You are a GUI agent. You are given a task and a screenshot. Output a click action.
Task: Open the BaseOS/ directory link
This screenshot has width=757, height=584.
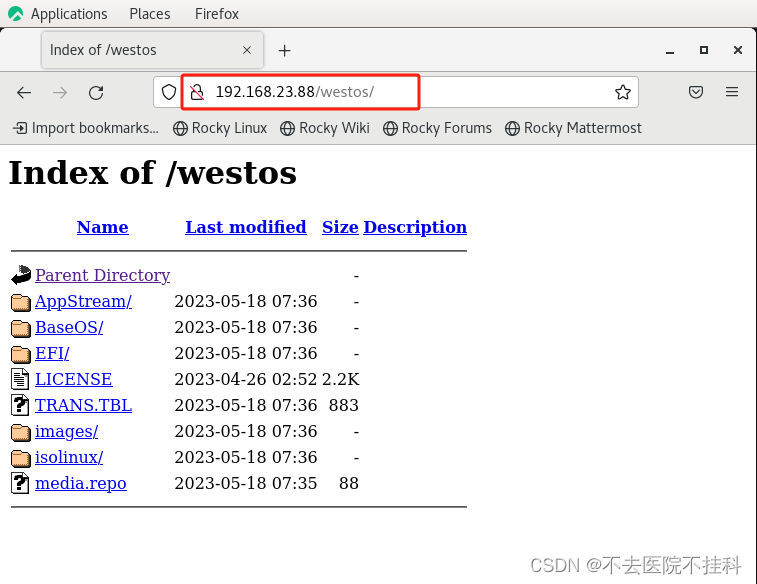tap(69, 327)
